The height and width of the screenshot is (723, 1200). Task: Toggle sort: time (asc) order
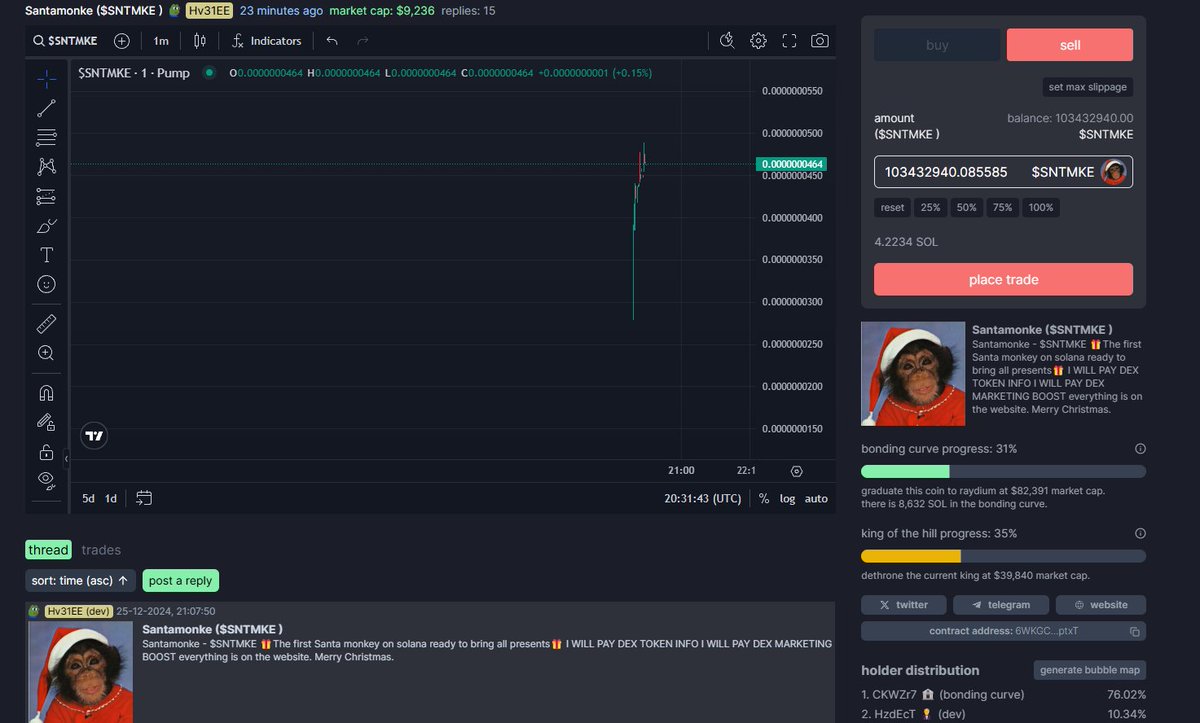click(80, 580)
